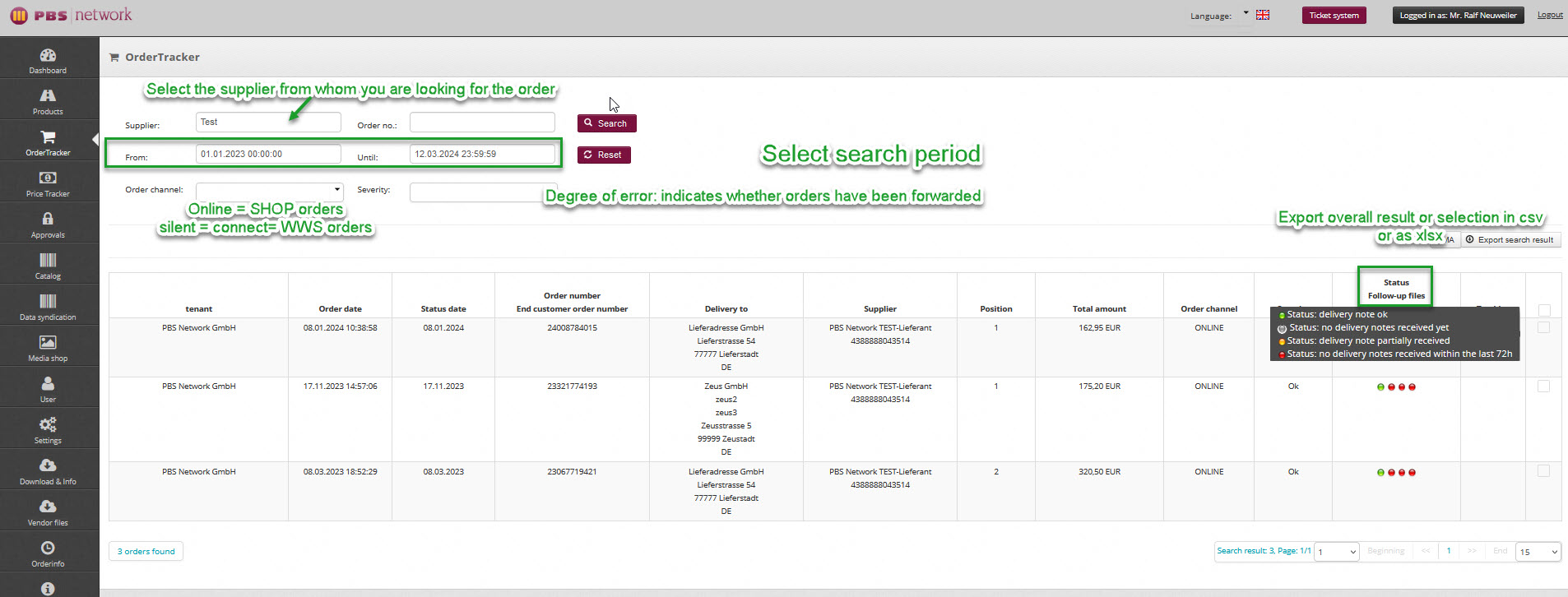Open the User sidebar item
The image size is (1568, 597).
(x=49, y=390)
